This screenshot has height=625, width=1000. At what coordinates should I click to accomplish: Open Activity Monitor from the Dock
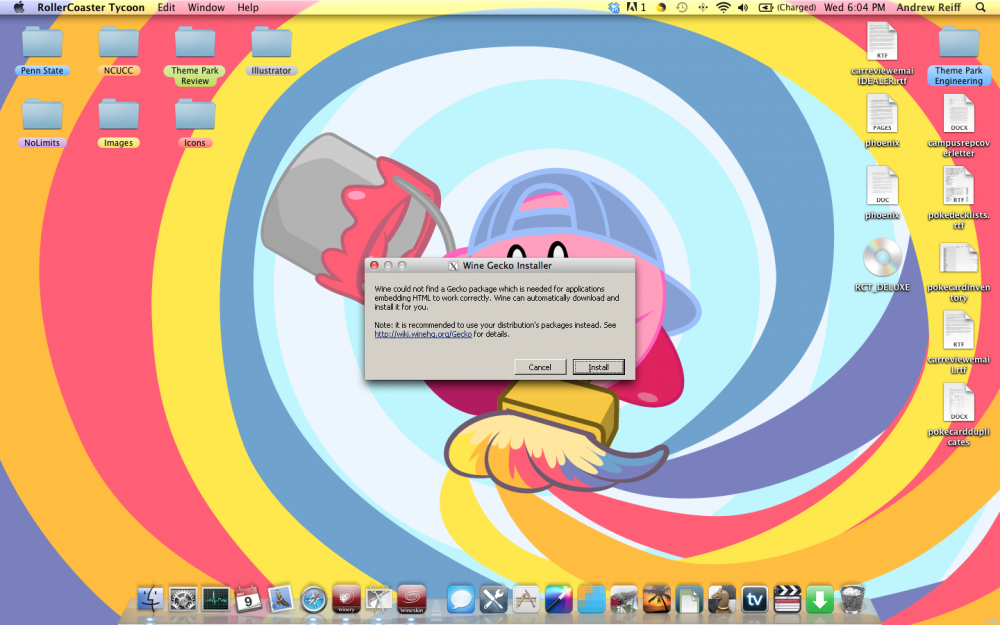[214, 599]
